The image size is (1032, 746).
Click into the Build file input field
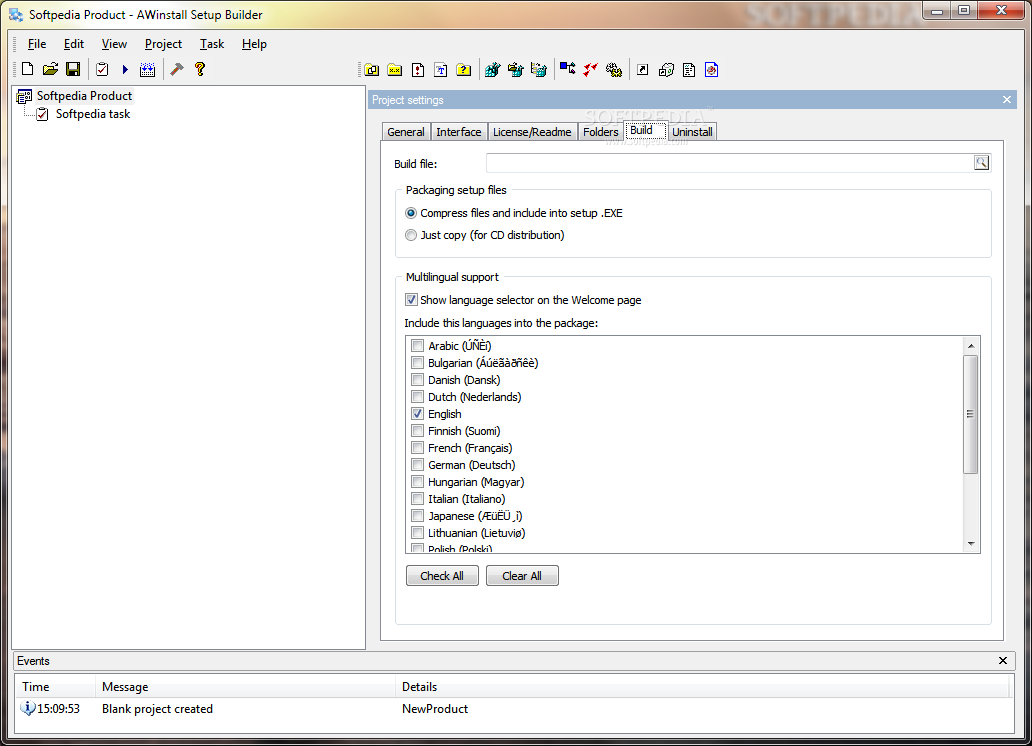pyautogui.click(x=729, y=163)
